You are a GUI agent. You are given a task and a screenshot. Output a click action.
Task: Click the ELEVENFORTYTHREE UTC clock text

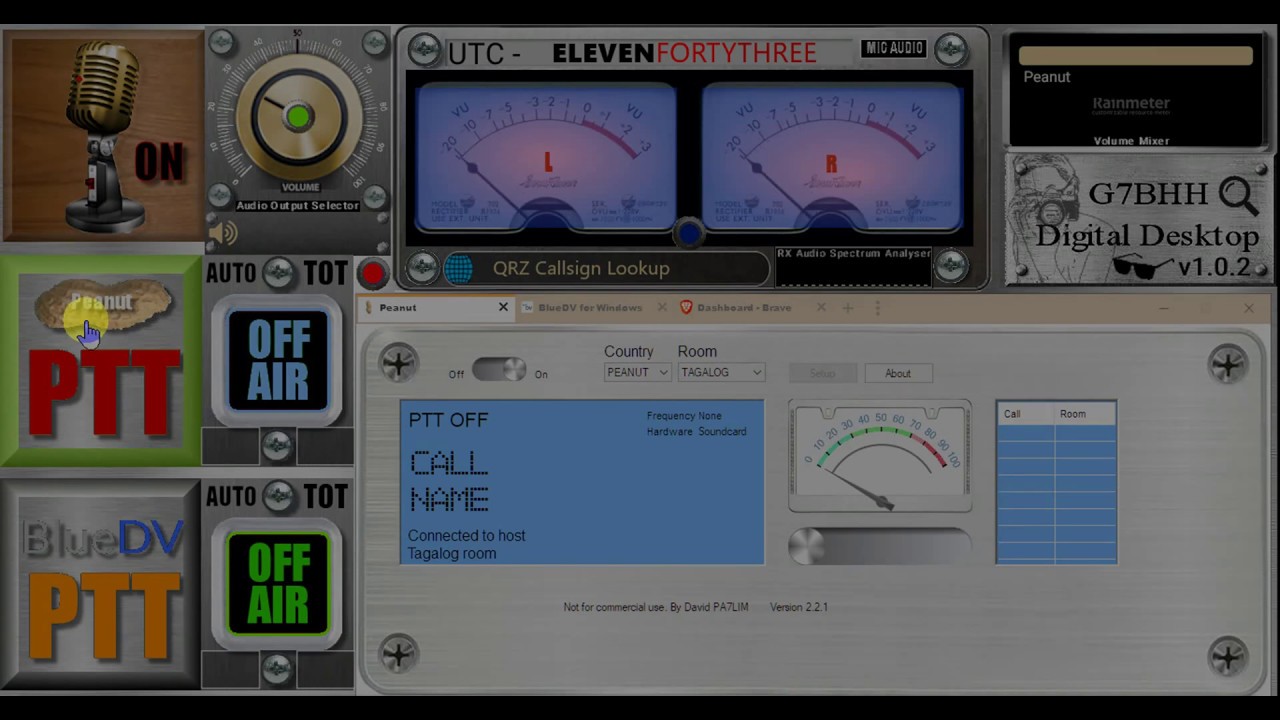[684, 53]
